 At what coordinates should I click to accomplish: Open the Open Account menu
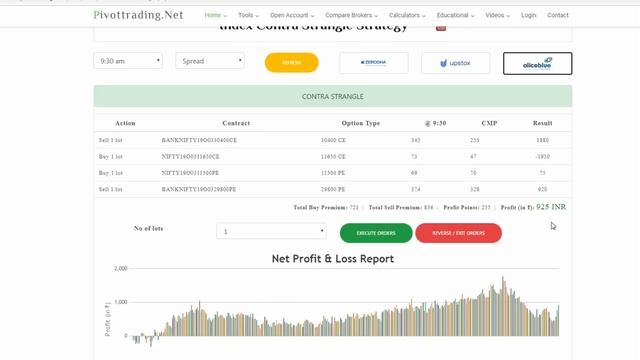292,15
